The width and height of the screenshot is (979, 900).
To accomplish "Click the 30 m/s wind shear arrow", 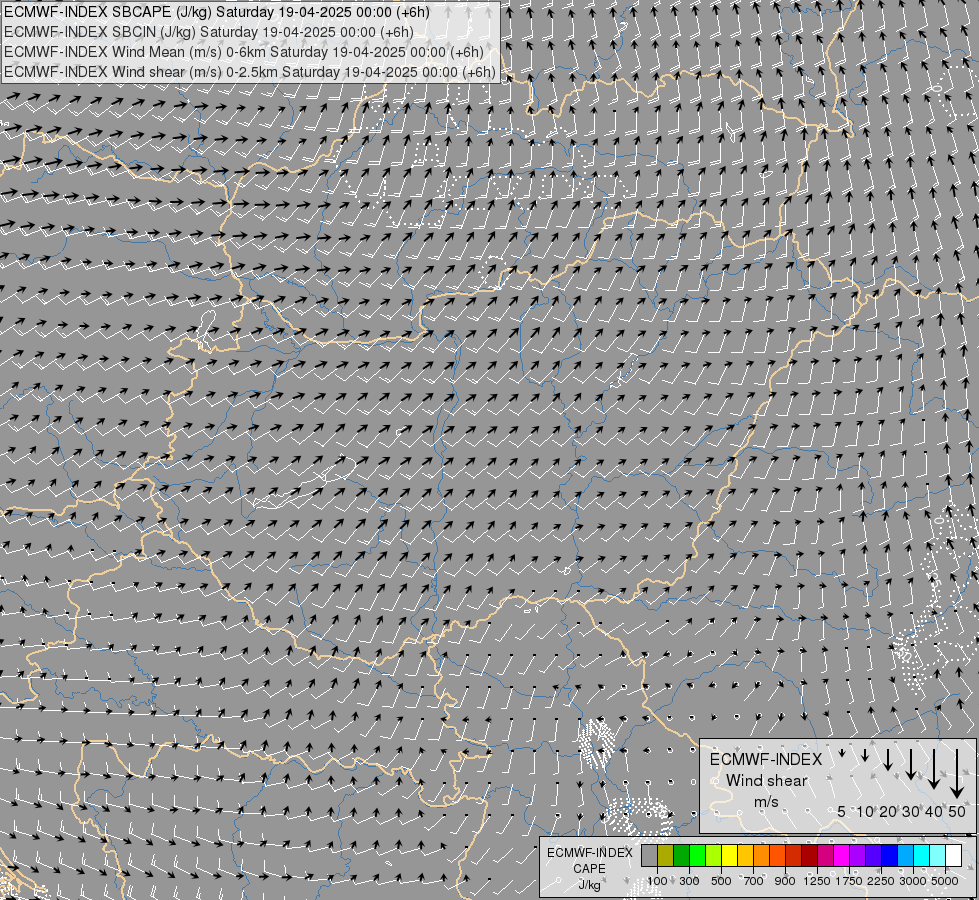I will click(x=911, y=764).
